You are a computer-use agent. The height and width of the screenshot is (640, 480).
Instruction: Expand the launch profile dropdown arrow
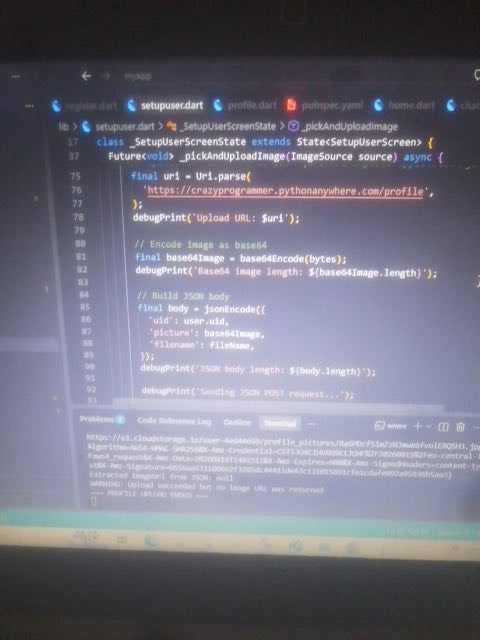428,427
